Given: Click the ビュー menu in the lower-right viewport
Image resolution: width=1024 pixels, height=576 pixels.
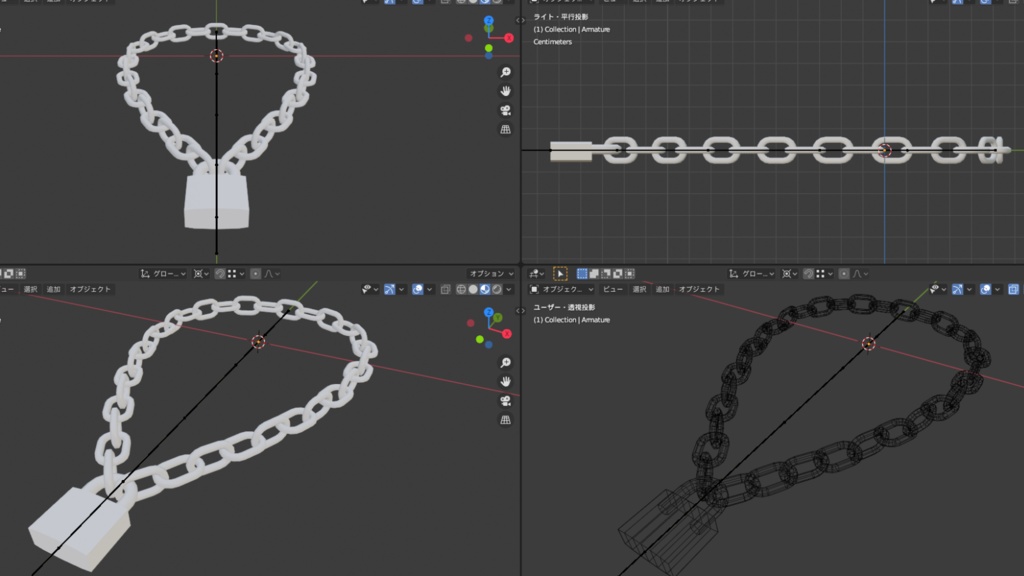Looking at the screenshot, I should tap(613, 288).
